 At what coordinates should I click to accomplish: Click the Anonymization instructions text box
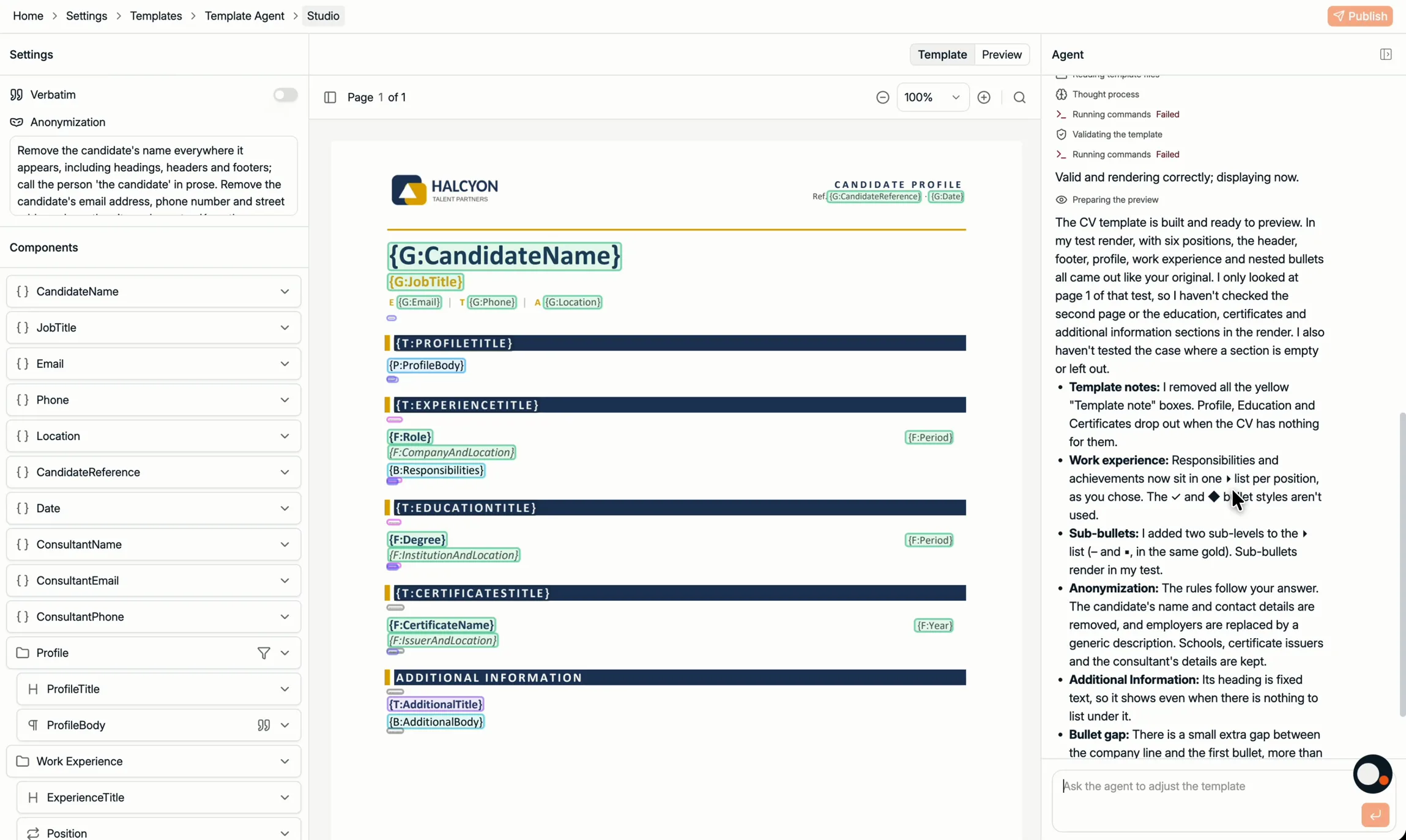point(154,176)
